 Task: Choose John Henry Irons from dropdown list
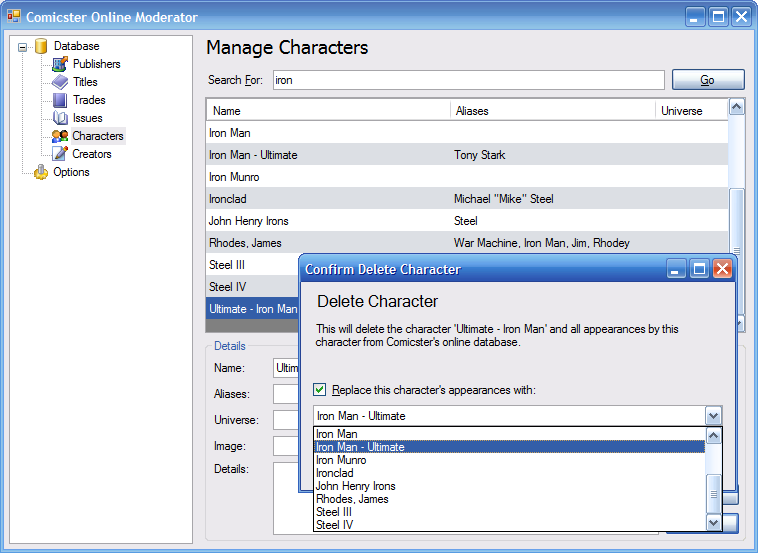pyautogui.click(x=355, y=486)
